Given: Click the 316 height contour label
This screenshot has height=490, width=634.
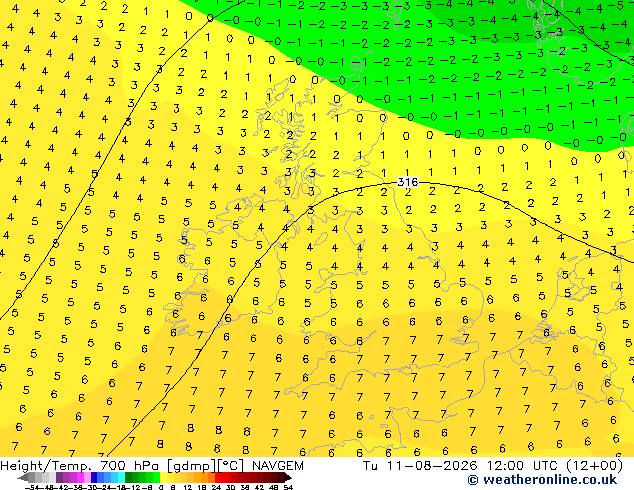Looking at the screenshot, I should (x=408, y=182).
